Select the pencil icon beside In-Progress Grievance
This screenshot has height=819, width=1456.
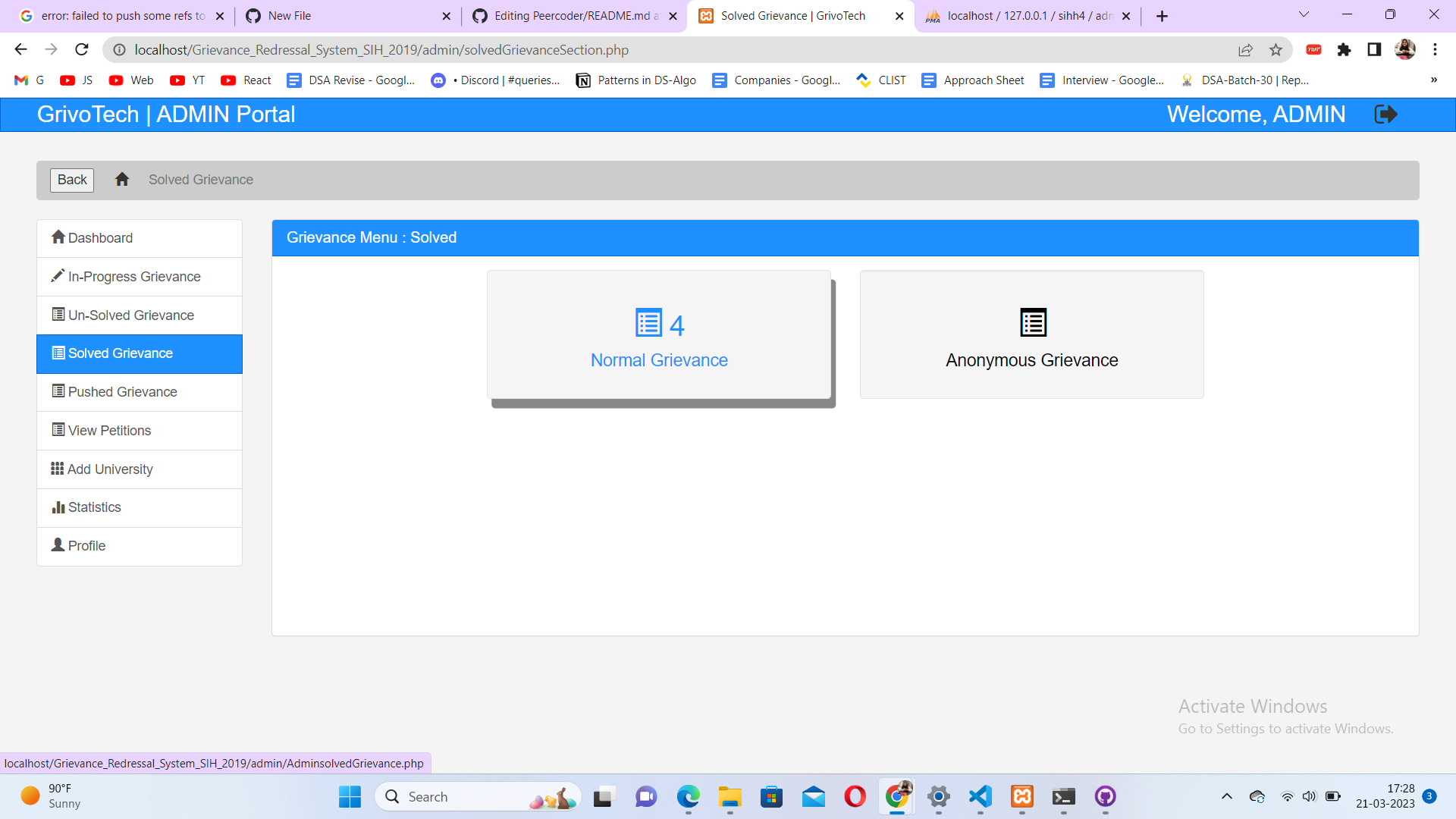58,276
